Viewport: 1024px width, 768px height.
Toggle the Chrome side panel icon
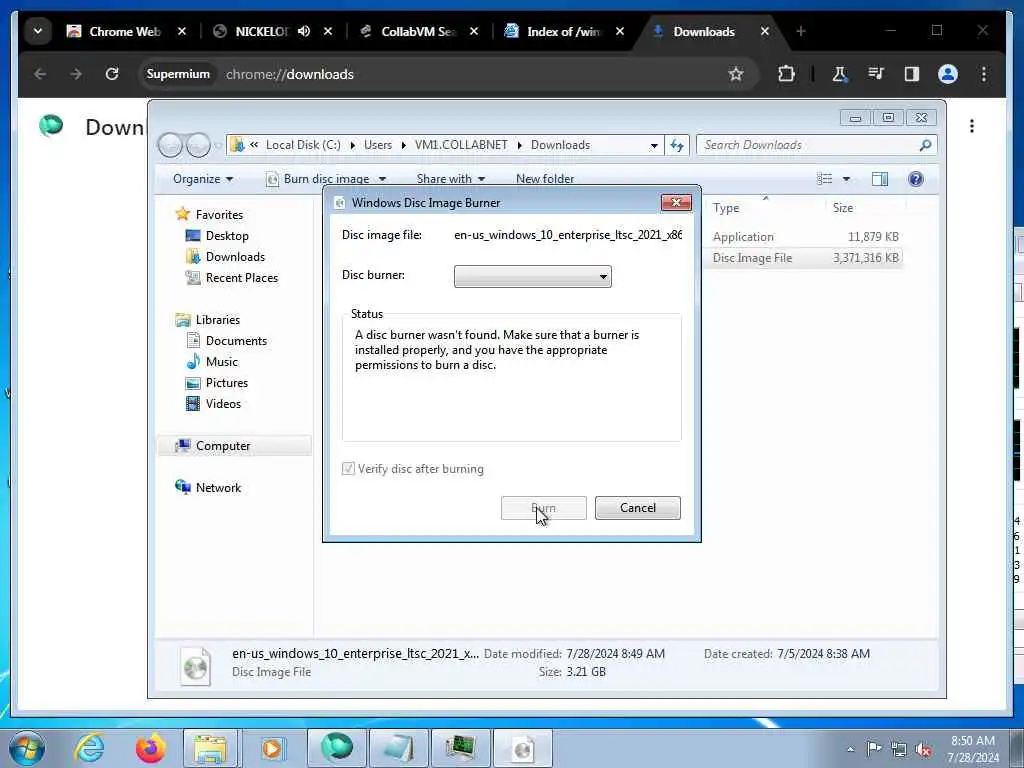912,74
